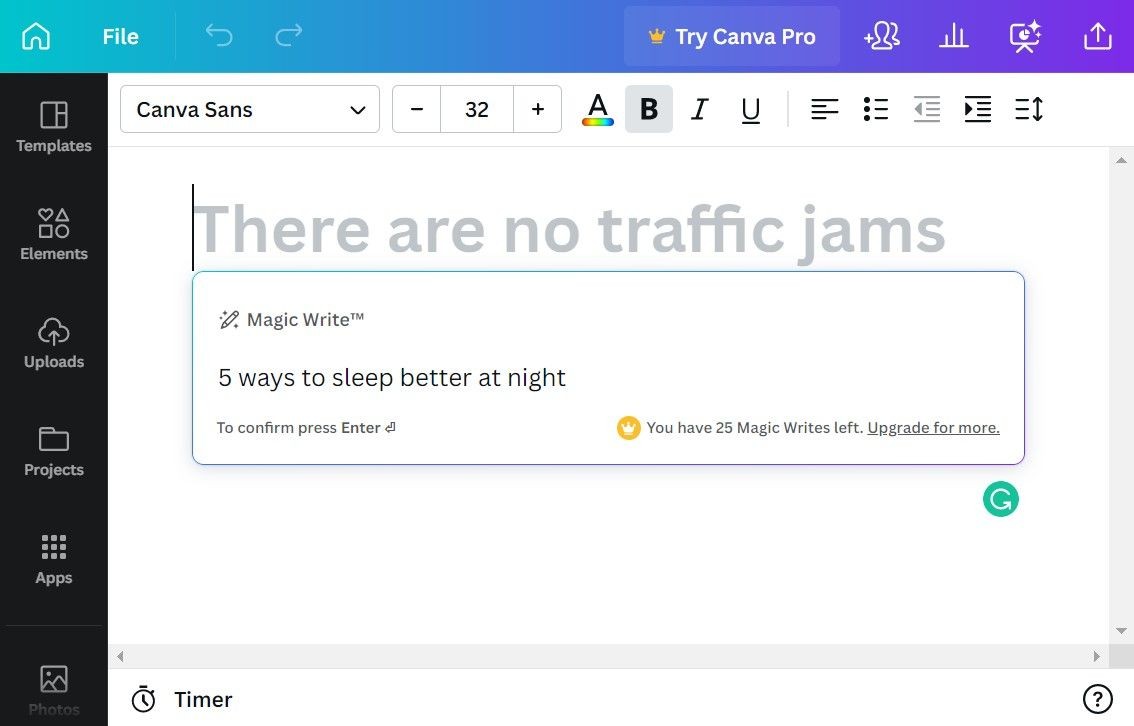The image size is (1134, 726).
Task: Click 'Upgrade for more.' link
Action: [934, 427]
